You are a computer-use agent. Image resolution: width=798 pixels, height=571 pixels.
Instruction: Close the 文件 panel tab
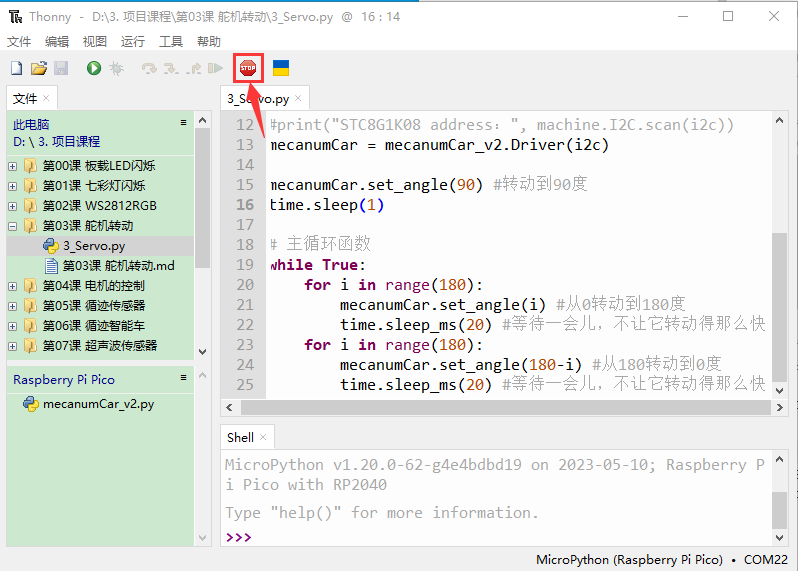pos(46,98)
